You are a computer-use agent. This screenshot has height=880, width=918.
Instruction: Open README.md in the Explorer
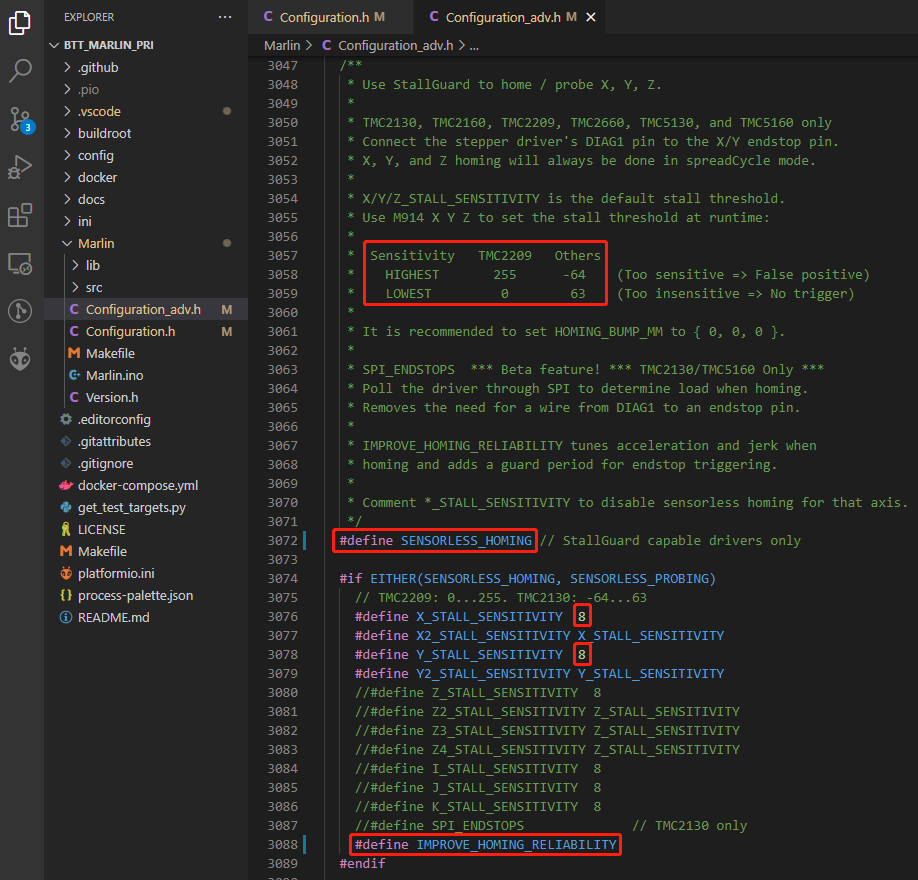(x=112, y=617)
